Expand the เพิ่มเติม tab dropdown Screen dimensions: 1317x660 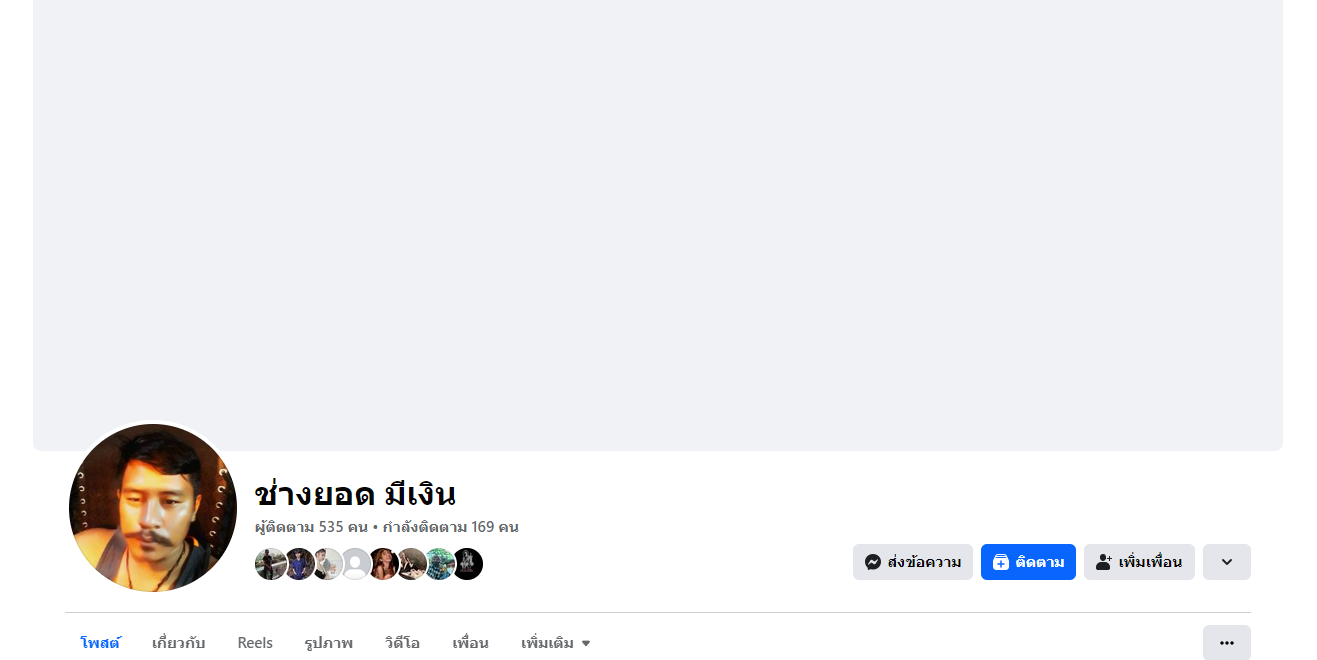tap(556, 643)
